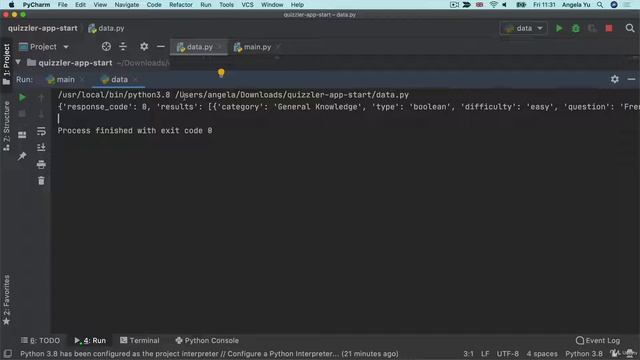Screen dimensions: 640x360
Task: Close the main.py editor tab
Action: pos(278,47)
